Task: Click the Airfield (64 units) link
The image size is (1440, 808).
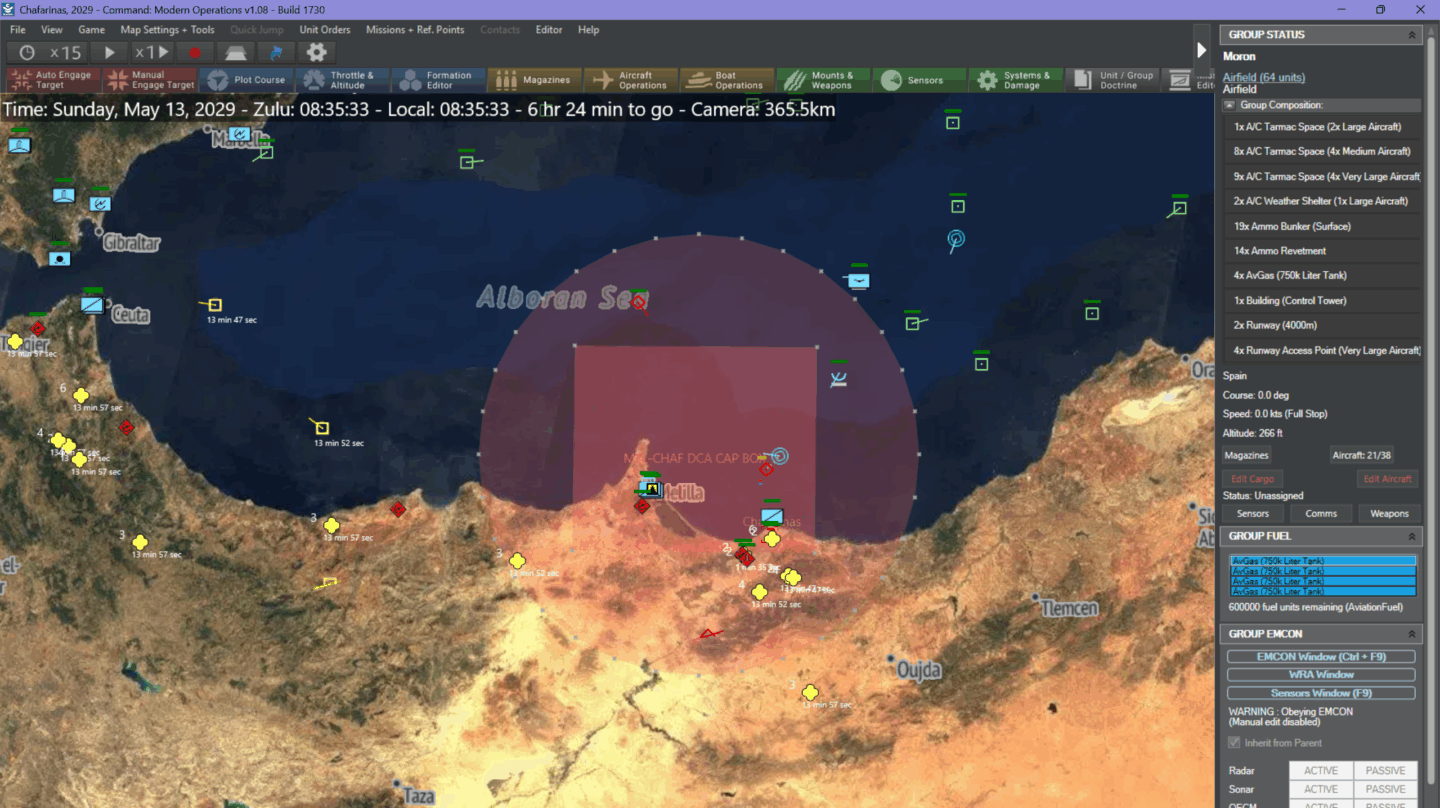Action: [x=1263, y=77]
